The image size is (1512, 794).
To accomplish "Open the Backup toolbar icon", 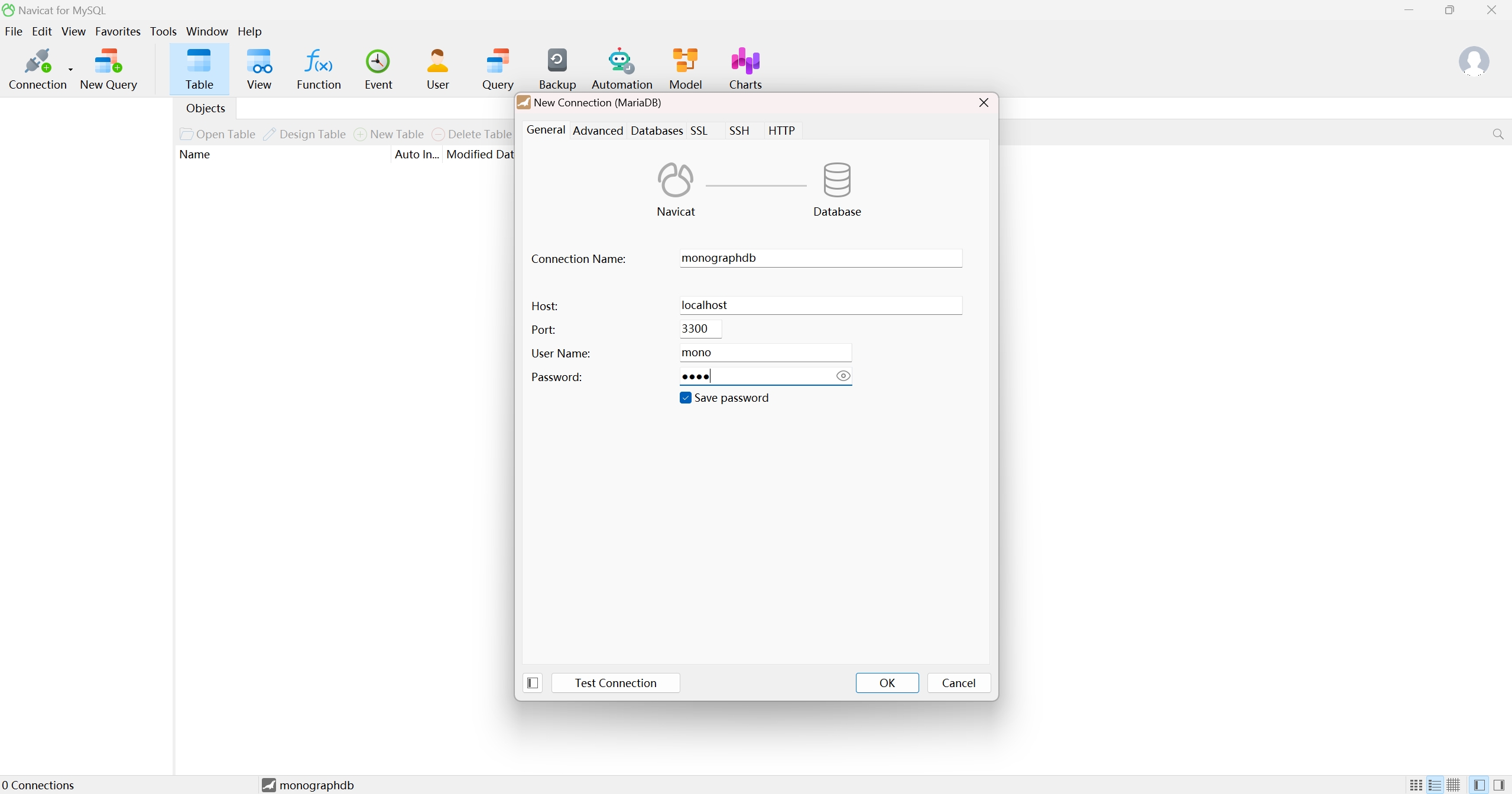I will pyautogui.click(x=557, y=69).
